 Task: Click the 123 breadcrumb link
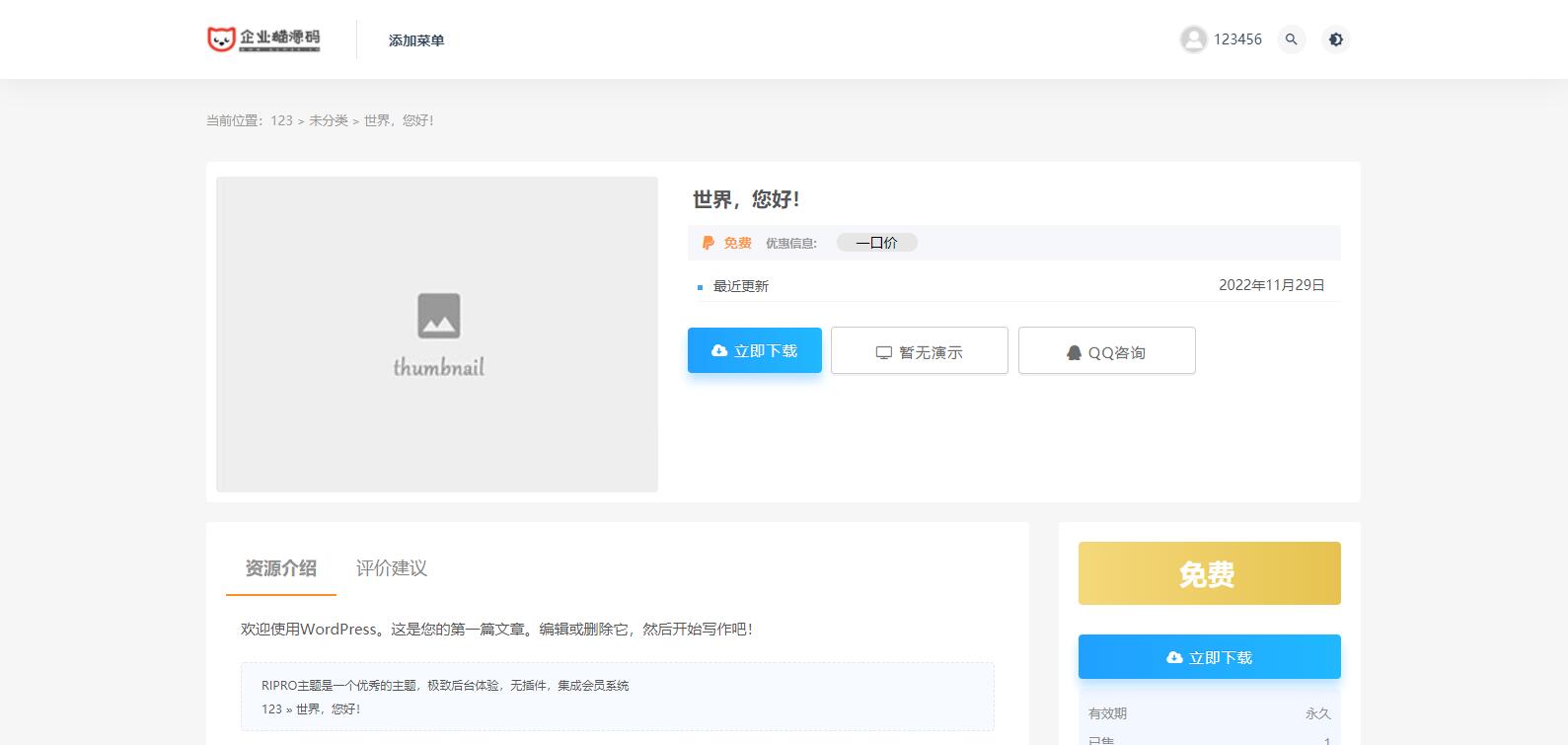281,120
